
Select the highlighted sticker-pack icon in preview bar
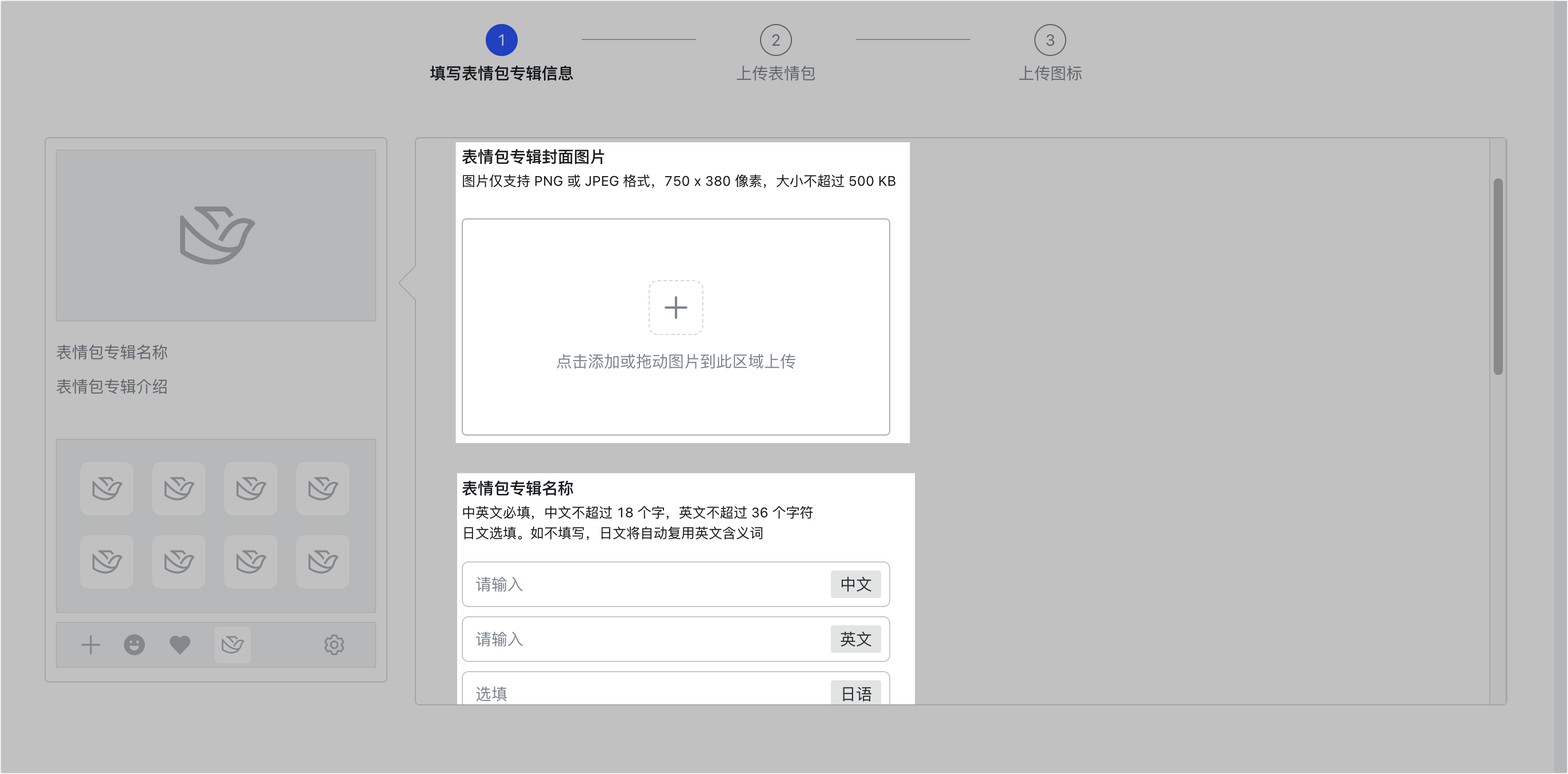(232, 644)
